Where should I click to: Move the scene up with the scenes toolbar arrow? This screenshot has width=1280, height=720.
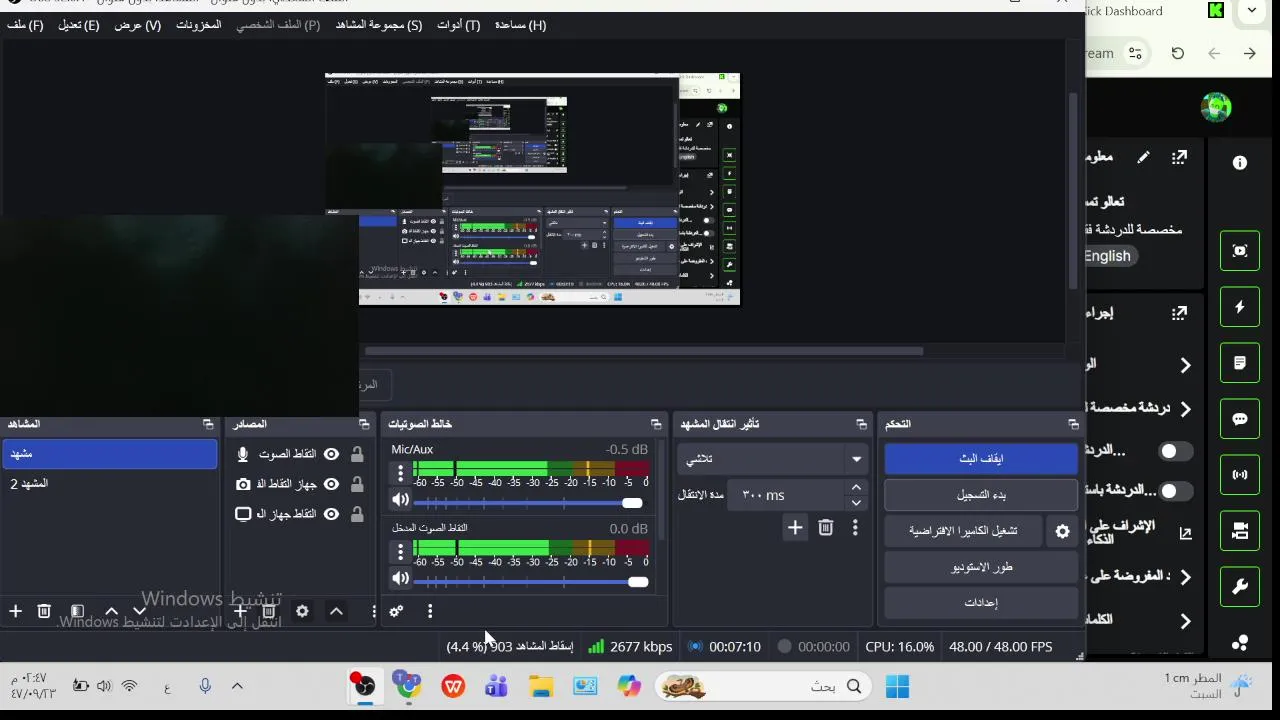[111, 611]
